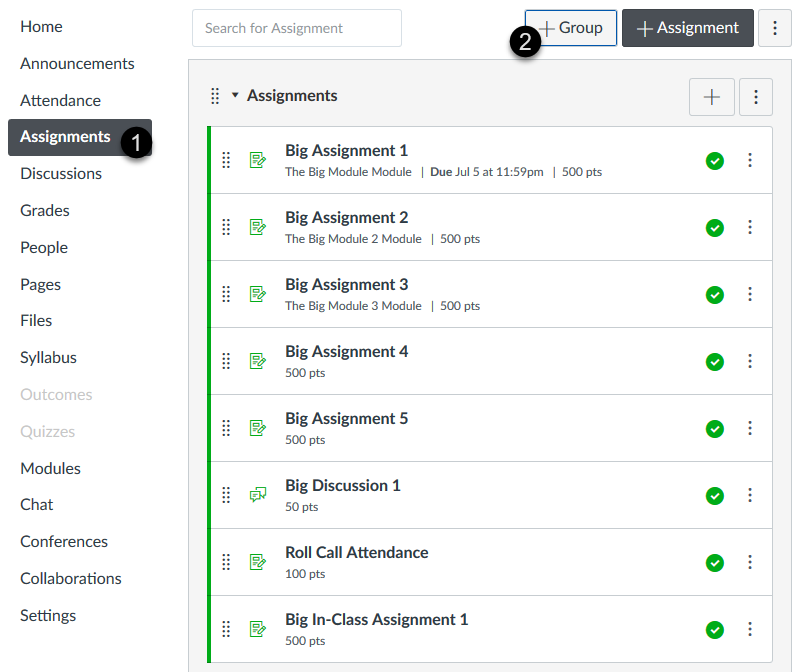Viewport: 800px width, 672px height.
Task: Click the Search for Assignment field
Action: pyautogui.click(x=296, y=28)
